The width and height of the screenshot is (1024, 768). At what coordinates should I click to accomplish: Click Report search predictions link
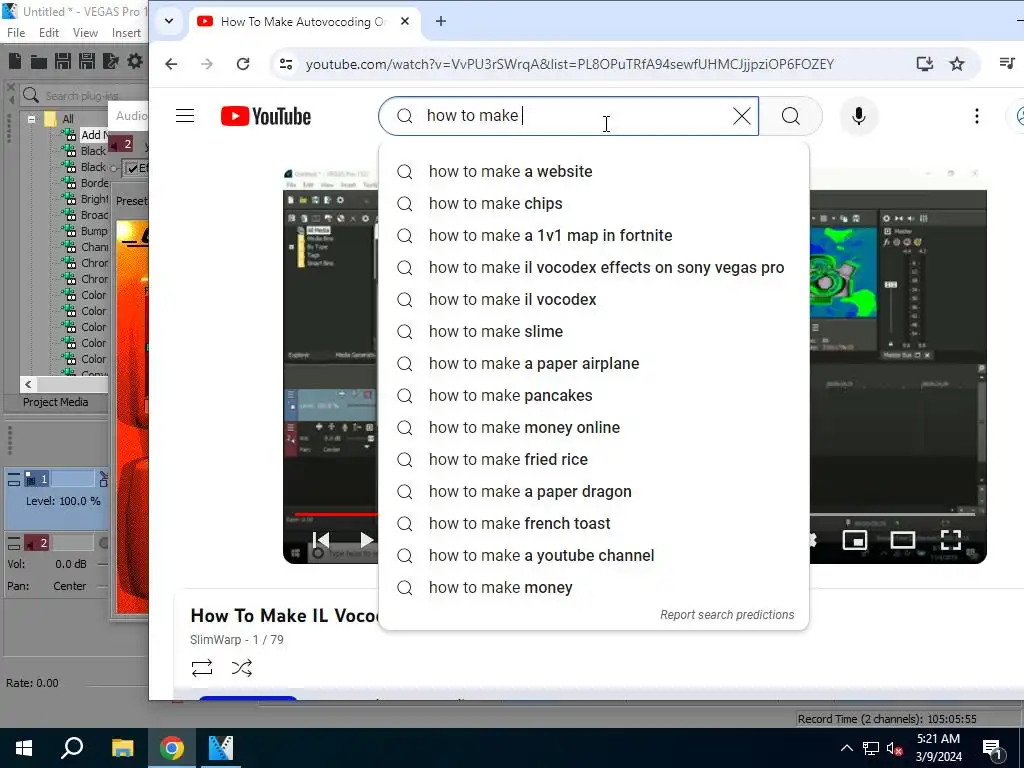coord(727,615)
